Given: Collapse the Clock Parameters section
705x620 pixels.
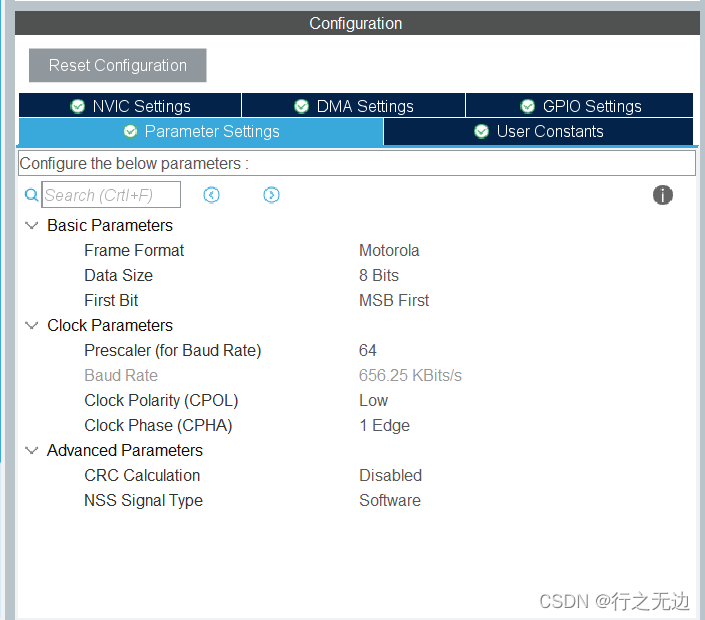Looking at the screenshot, I should (x=31, y=325).
